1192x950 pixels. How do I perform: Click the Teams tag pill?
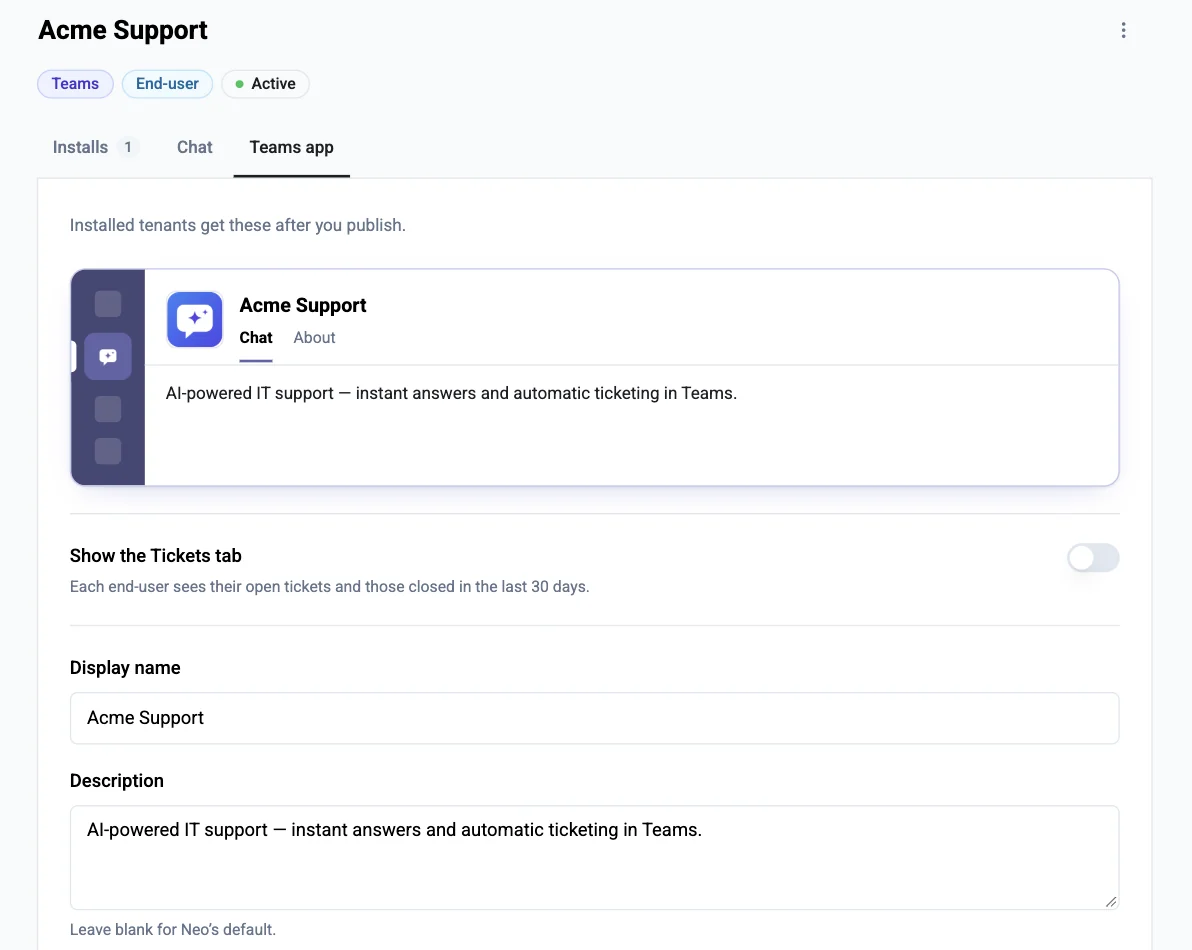coord(75,84)
